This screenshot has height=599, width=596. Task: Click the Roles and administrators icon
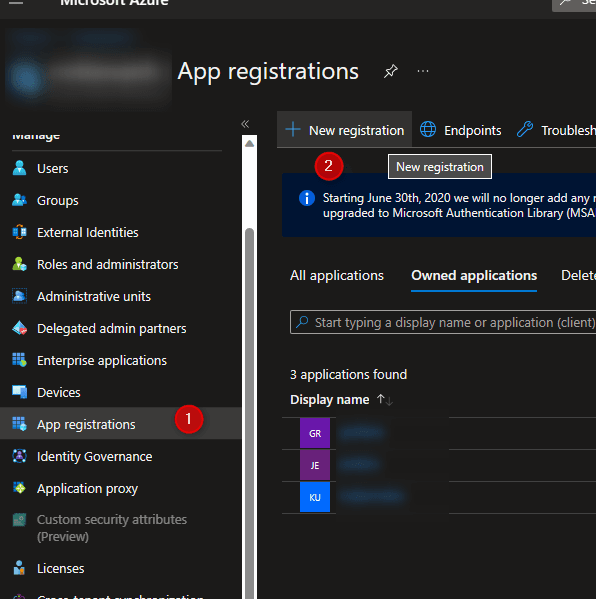pyautogui.click(x=19, y=264)
